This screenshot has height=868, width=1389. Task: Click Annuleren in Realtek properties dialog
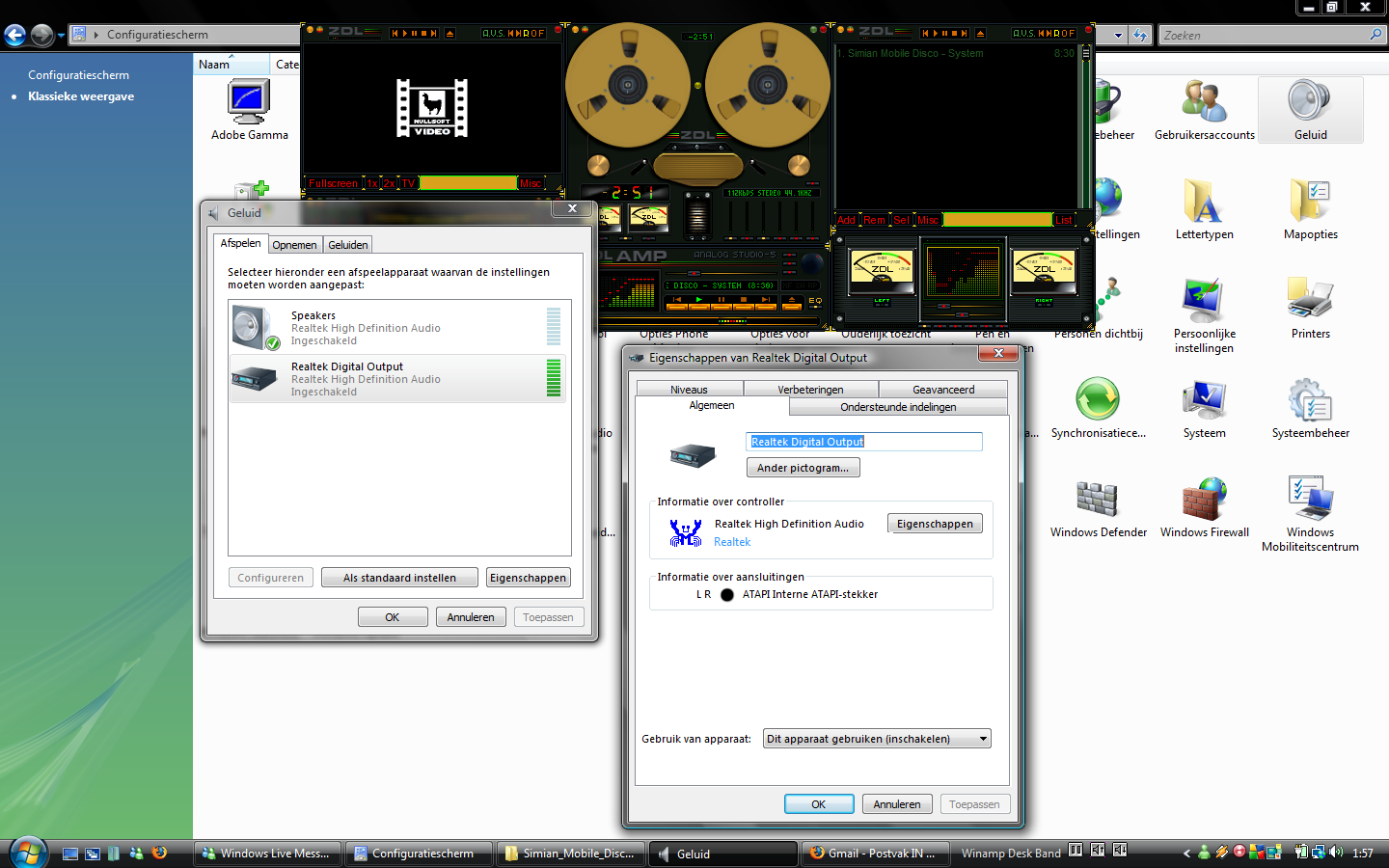(x=897, y=804)
